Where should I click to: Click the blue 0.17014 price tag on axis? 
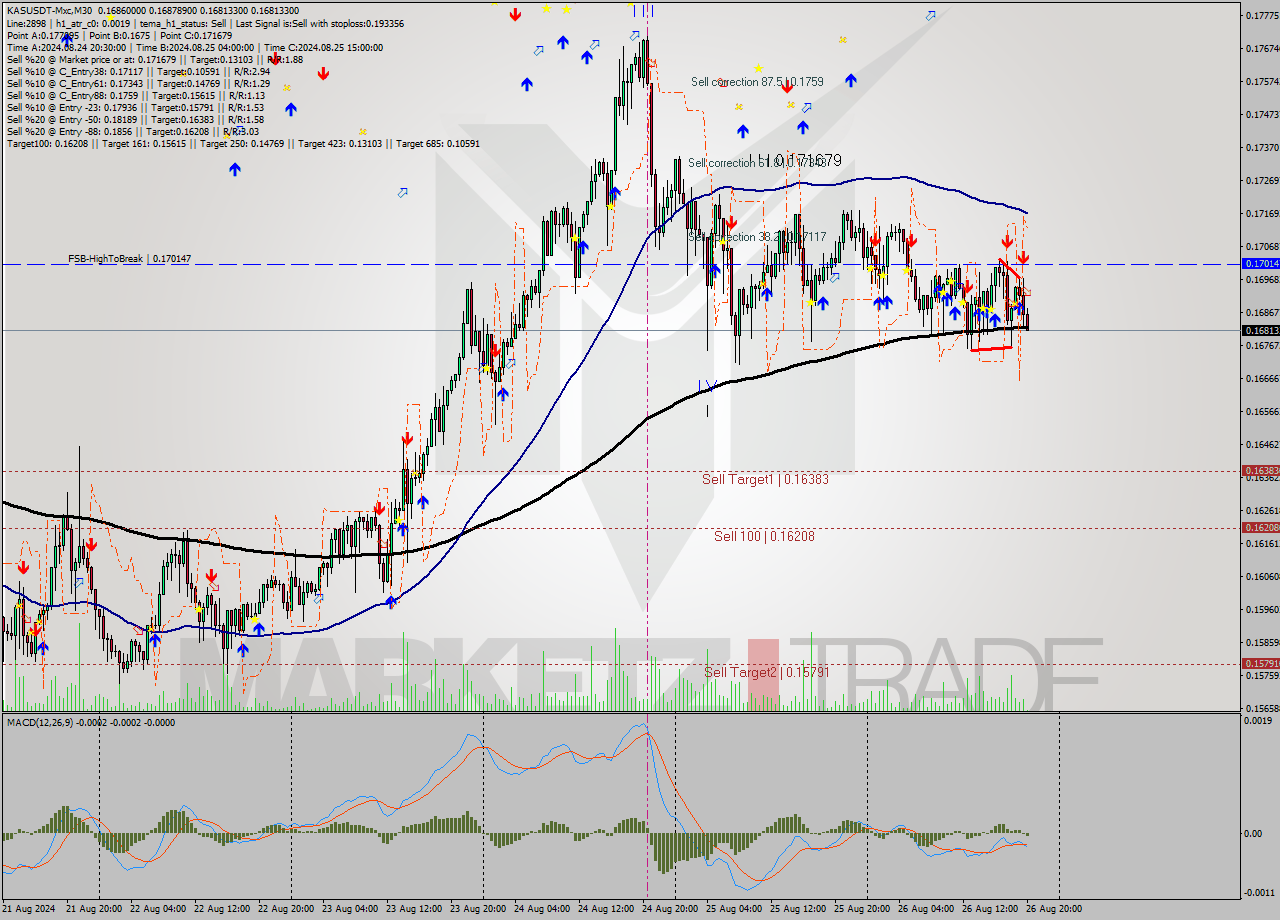coord(1260,264)
